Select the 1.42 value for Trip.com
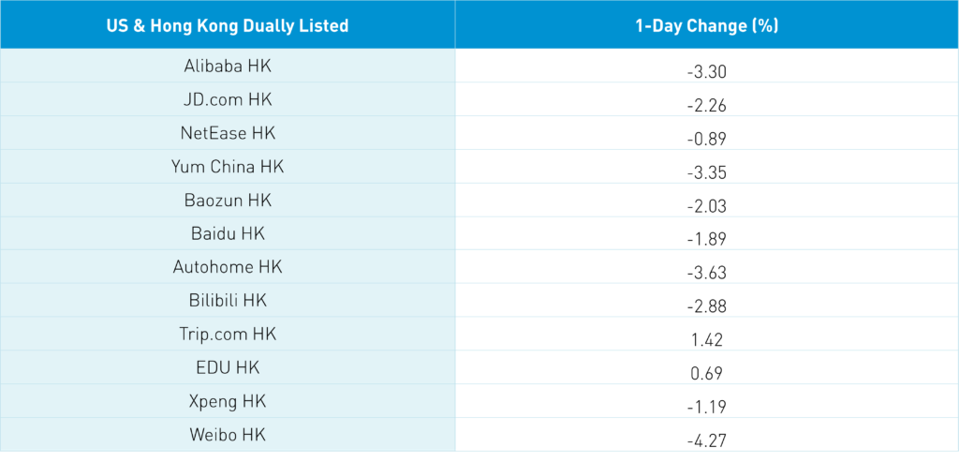Image resolution: width=959 pixels, height=462 pixels. click(706, 340)
